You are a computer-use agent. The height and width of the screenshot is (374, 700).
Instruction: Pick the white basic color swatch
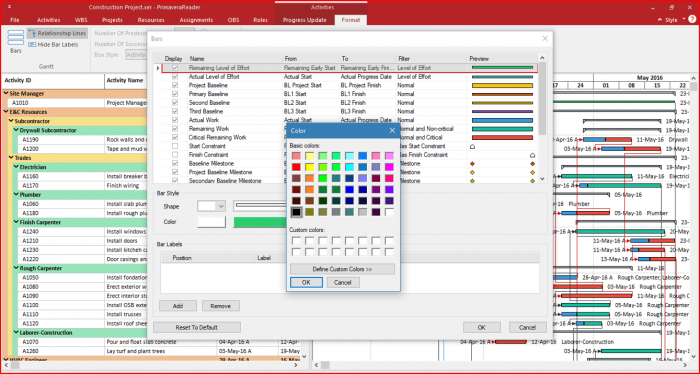389,212
